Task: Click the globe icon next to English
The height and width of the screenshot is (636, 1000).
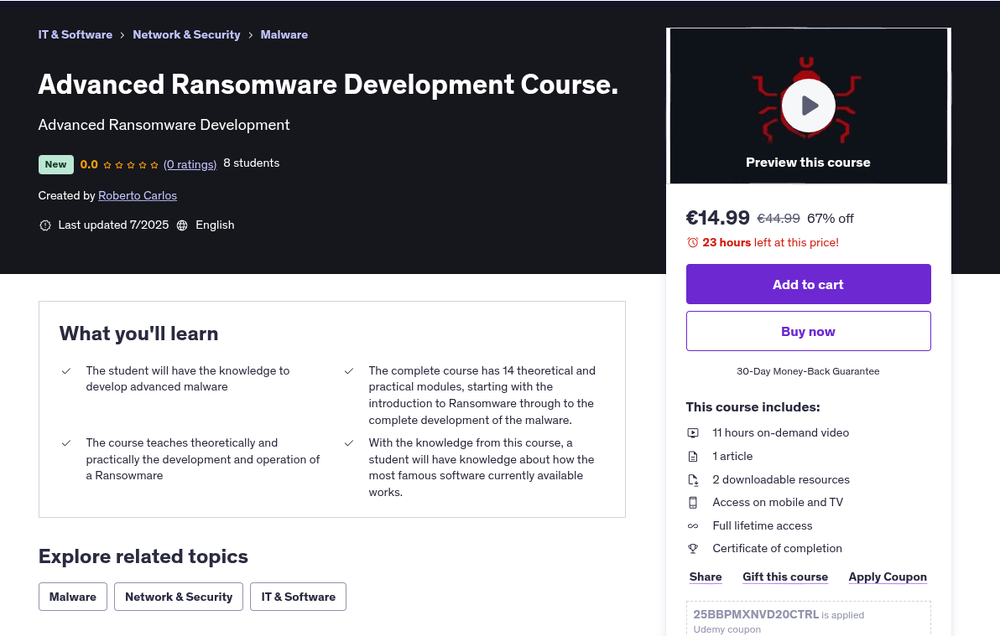Action: click(185, 225)
